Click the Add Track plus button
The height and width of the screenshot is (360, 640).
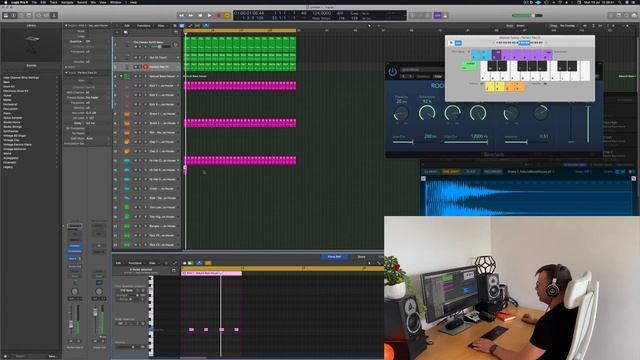click(x=117, y=32)
